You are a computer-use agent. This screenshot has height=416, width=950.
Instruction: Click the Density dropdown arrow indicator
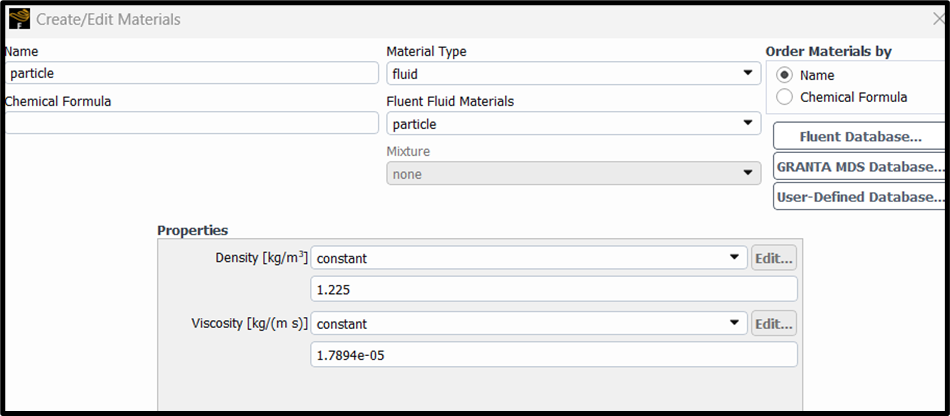tap(734, 258)
